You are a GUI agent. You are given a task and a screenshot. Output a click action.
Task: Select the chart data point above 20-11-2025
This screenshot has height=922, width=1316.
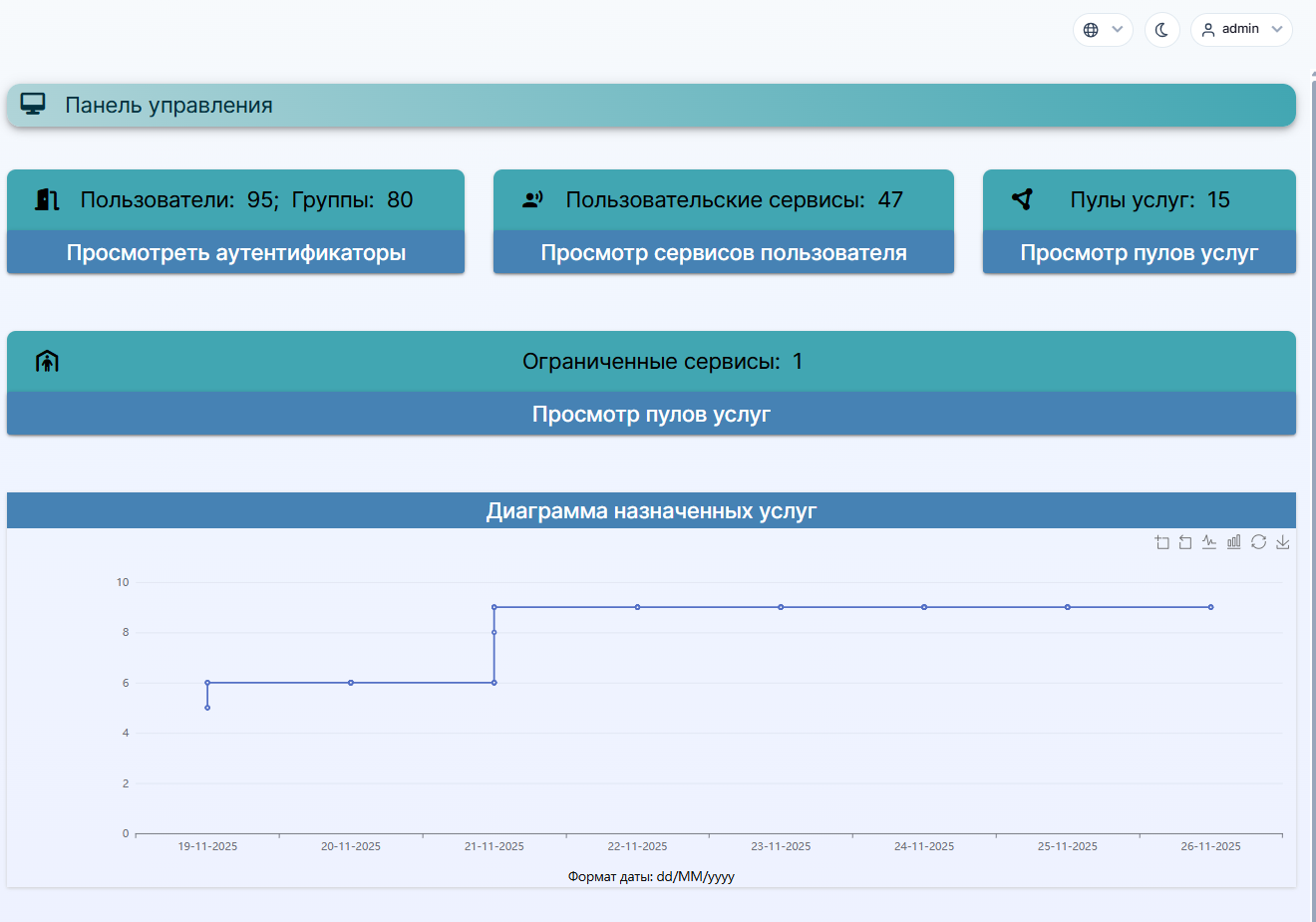pyautogui.click(x=351, y=683)
